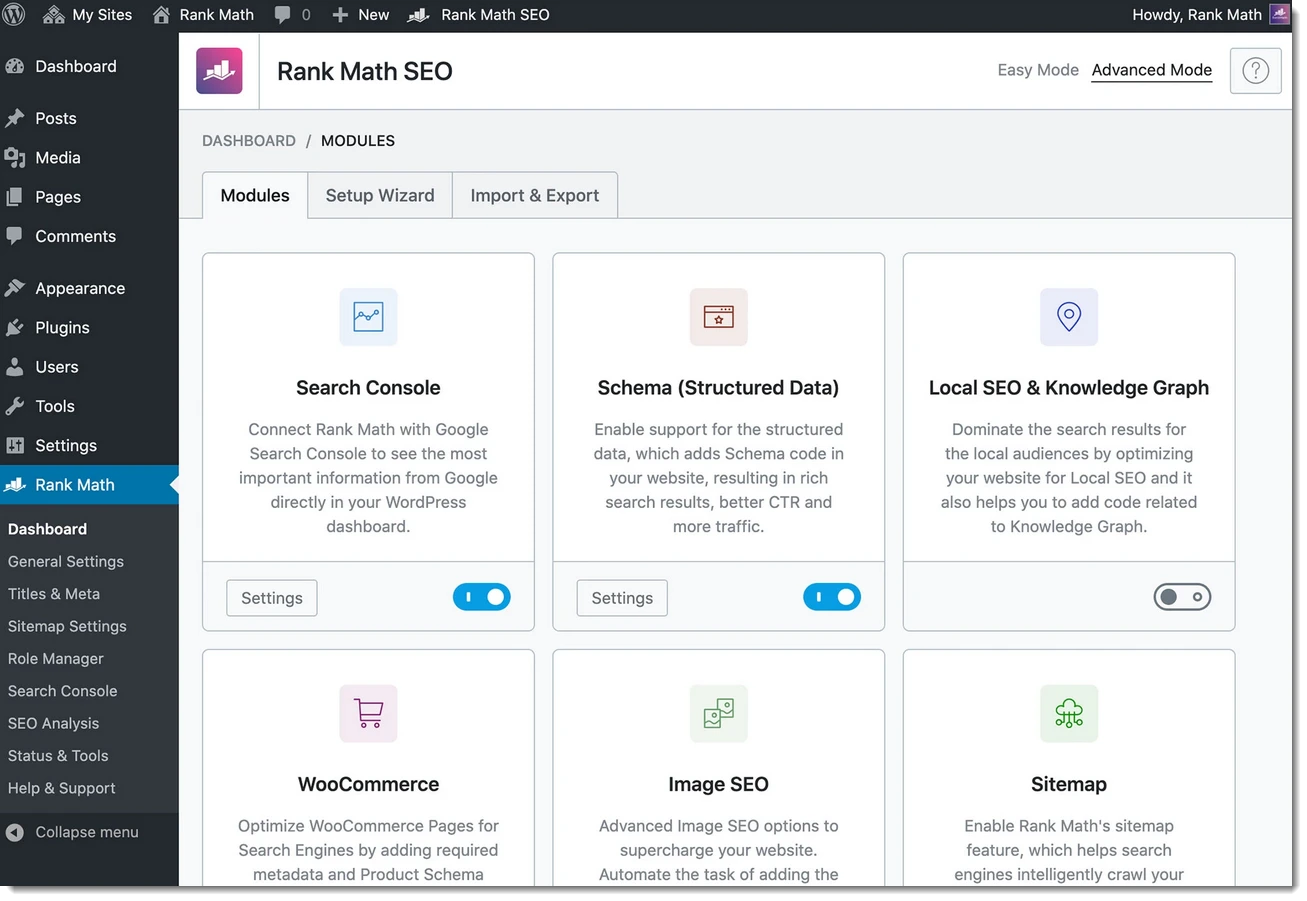Open Search Console submenu item in sidebar

click(x=62, y=691)
